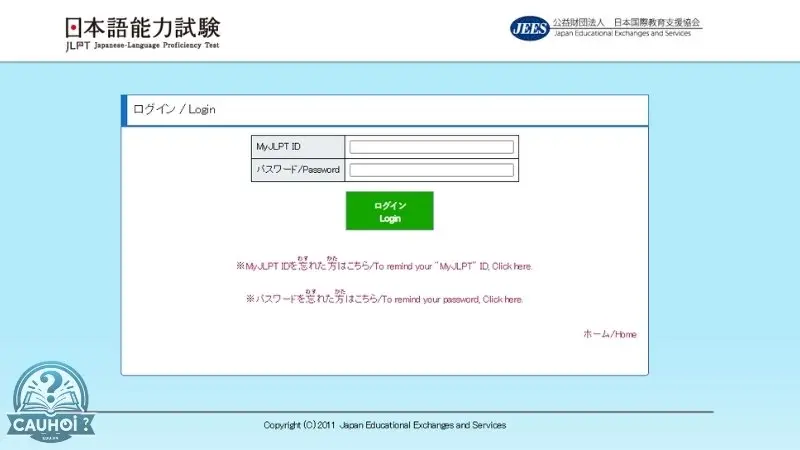Click the JLPT logo in the header
The image size is (800, 450).
[142, 34]
